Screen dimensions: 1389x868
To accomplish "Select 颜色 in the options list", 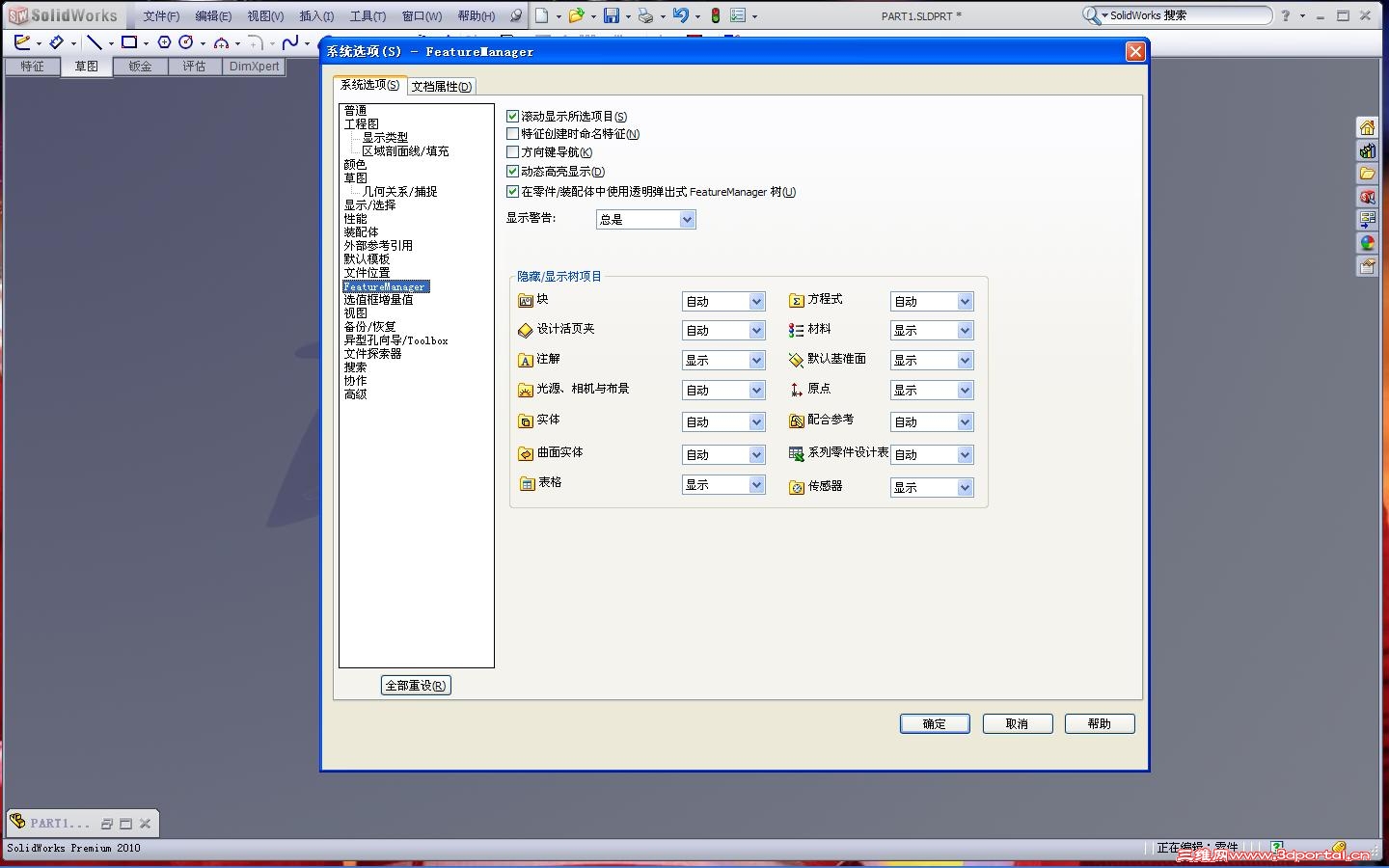I will point(355,165).
